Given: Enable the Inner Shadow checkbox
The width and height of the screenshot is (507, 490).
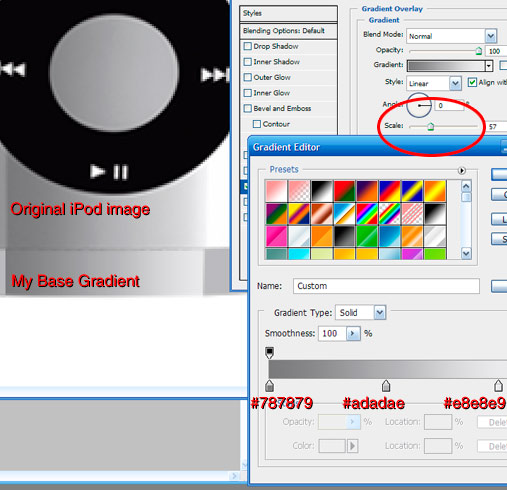Looking at the screenshot, I should 248,62.
